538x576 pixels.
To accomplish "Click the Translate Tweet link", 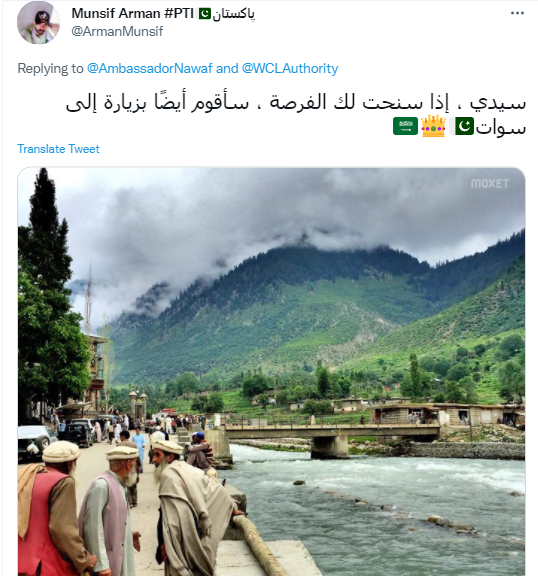I will click(x=58, y=149).
